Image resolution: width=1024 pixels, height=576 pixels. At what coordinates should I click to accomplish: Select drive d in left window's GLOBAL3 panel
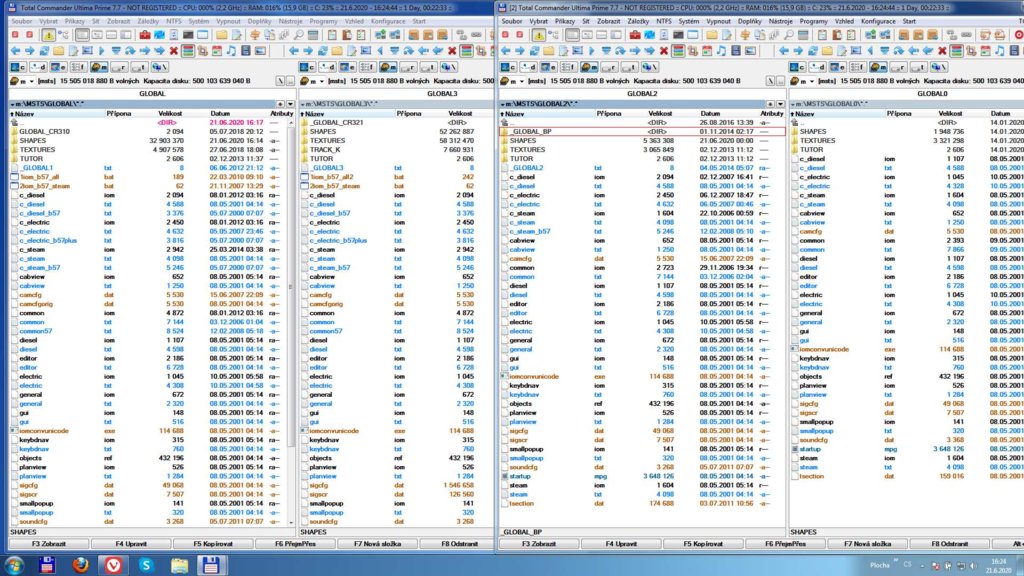coord(328,67)
